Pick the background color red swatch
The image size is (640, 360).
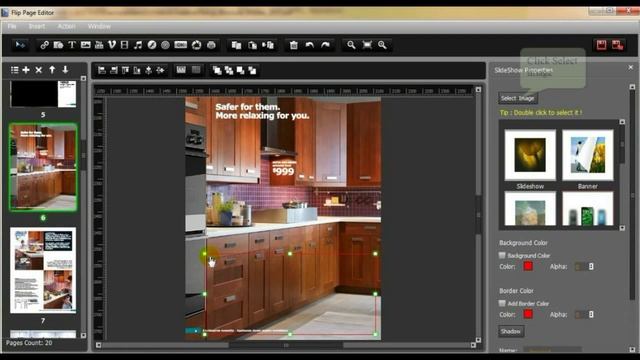pyautogui.click(x=528, y=267)
